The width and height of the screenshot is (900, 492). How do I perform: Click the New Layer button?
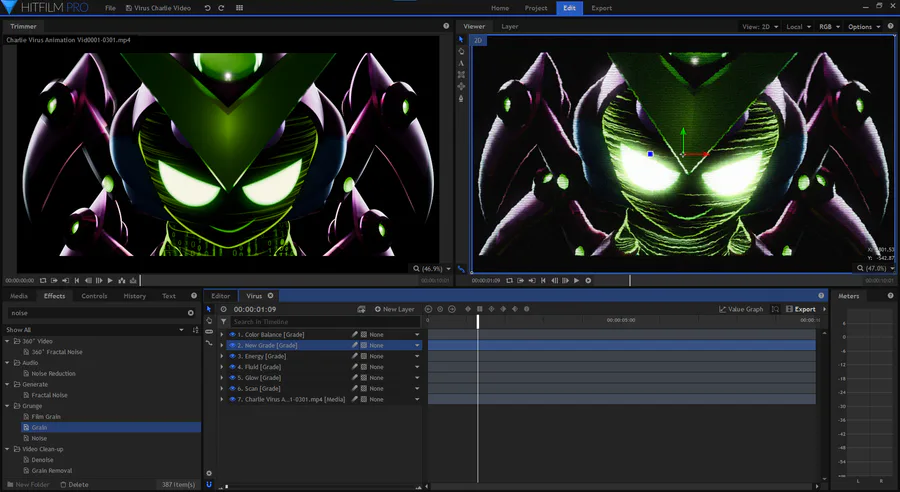click(x=394, y=309)
